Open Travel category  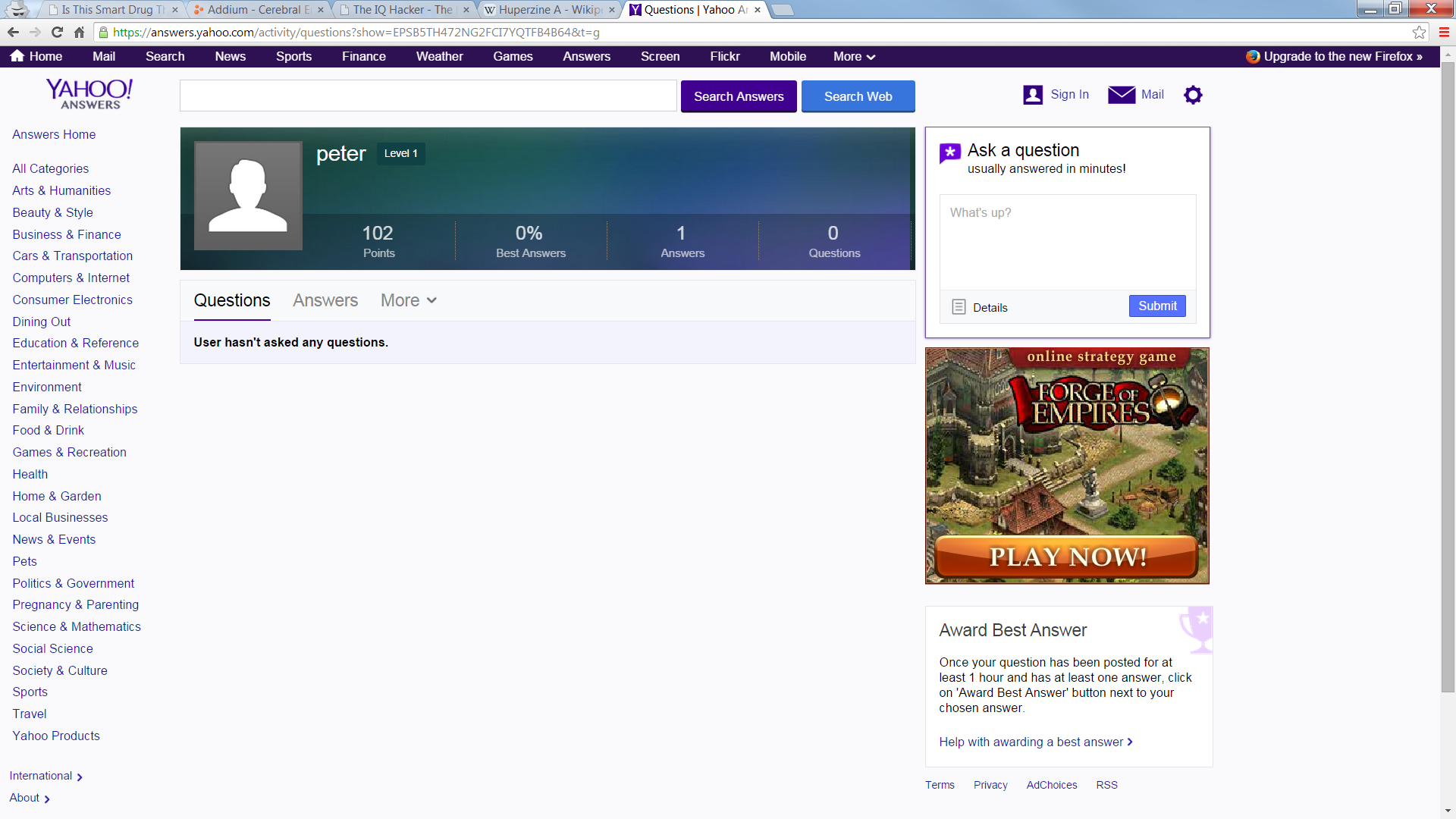pyautogui.click(x=30, y=714)
